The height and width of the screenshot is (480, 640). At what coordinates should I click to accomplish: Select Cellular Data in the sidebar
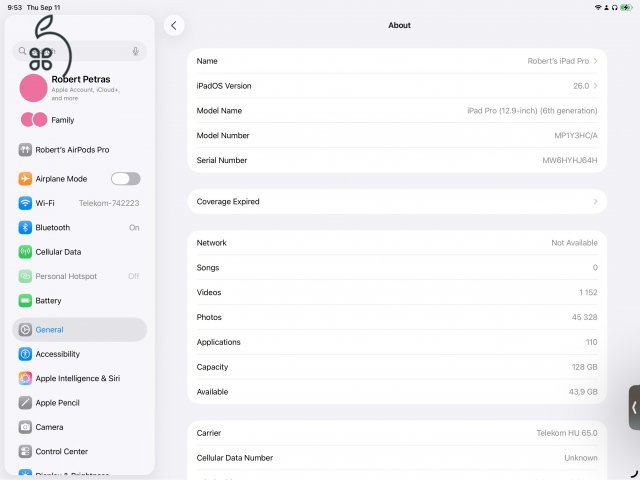[x=80, y=252]
